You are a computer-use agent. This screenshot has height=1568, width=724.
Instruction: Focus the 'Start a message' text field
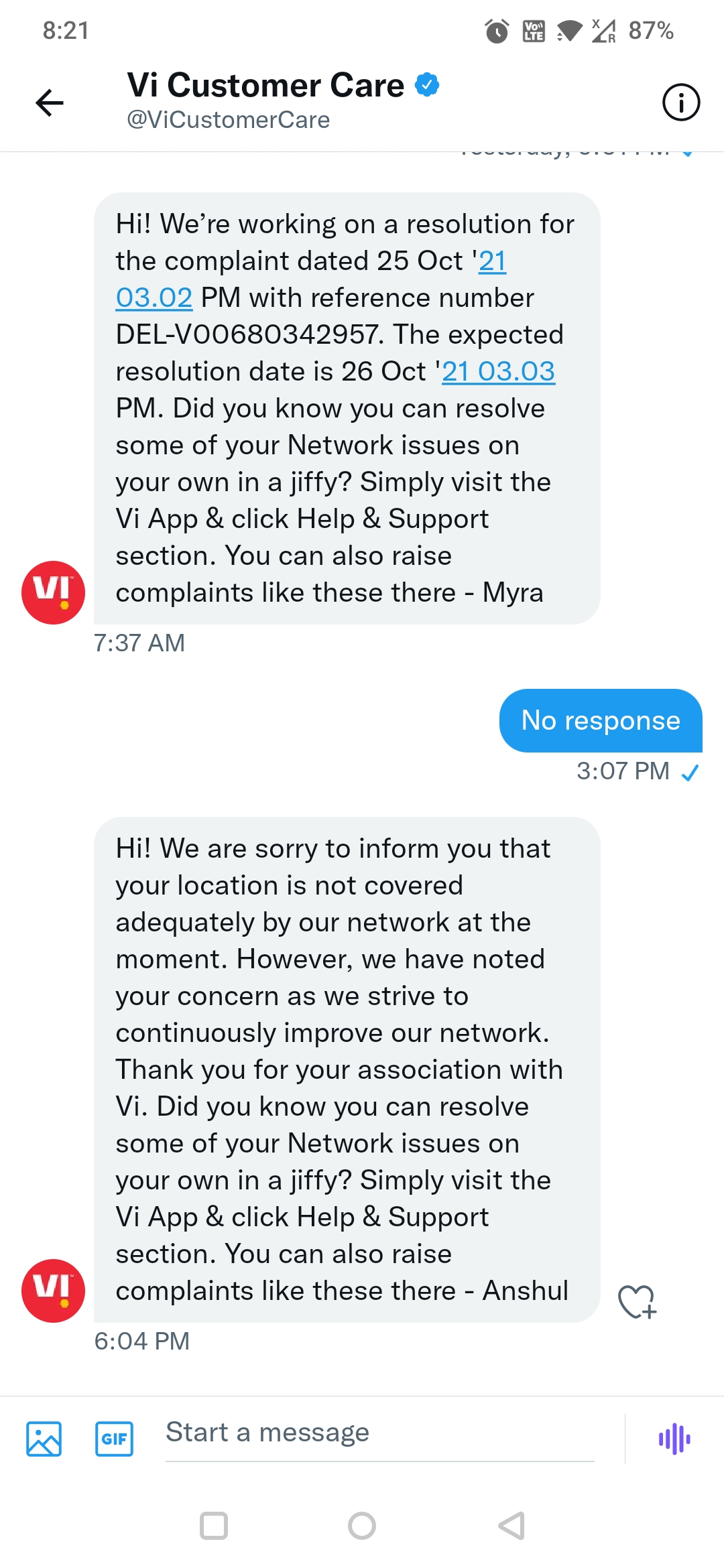coord(379,1433)
